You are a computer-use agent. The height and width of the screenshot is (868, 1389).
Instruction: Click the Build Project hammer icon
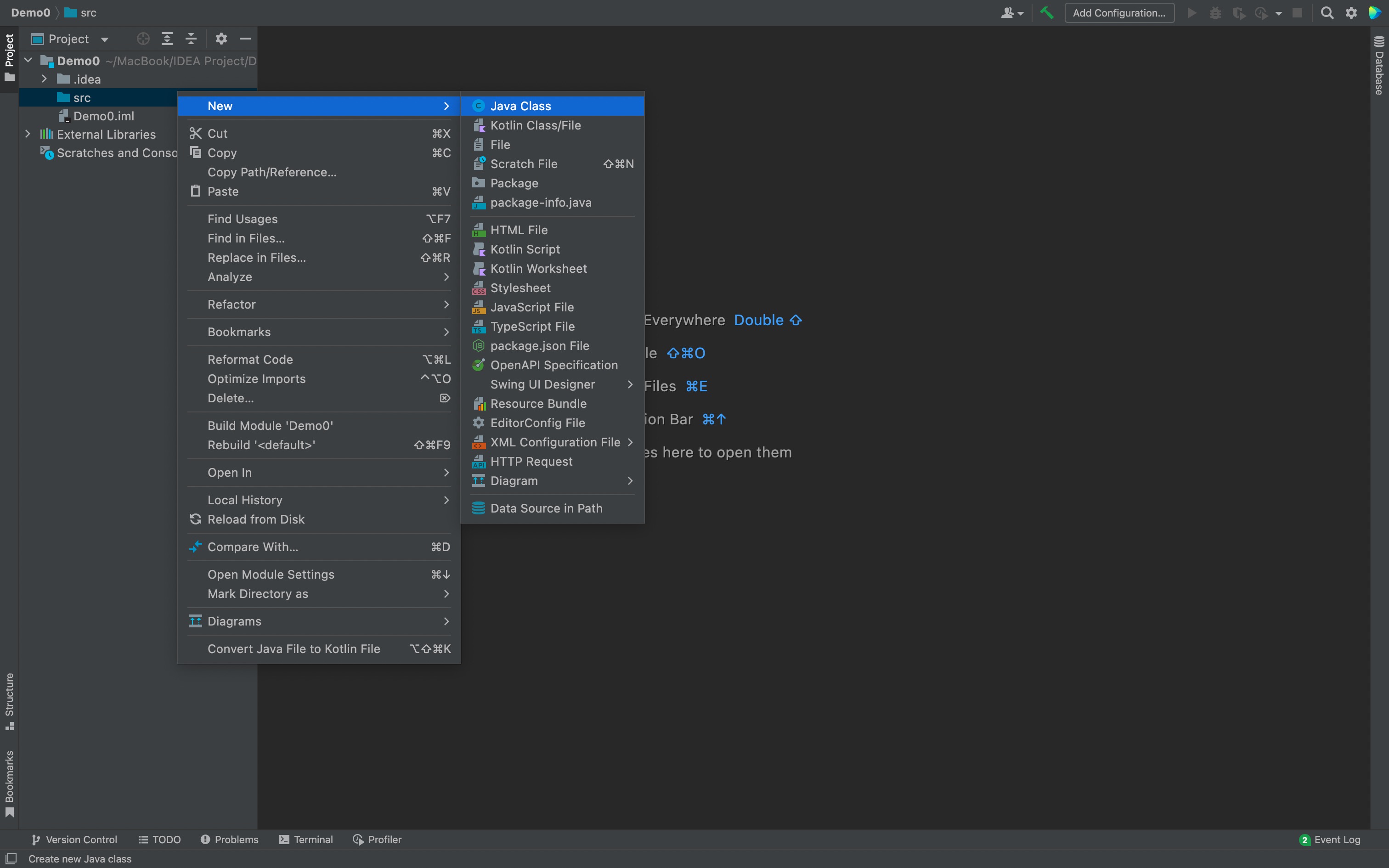(x=1046, y=13)
